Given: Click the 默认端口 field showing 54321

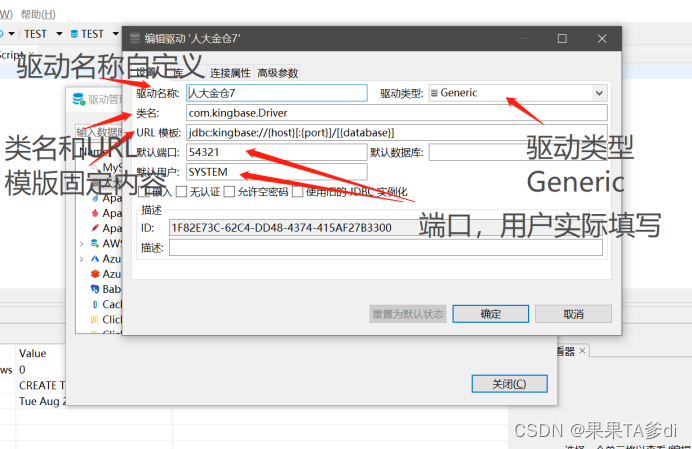Looking at the screenshot, I should 277,152.
